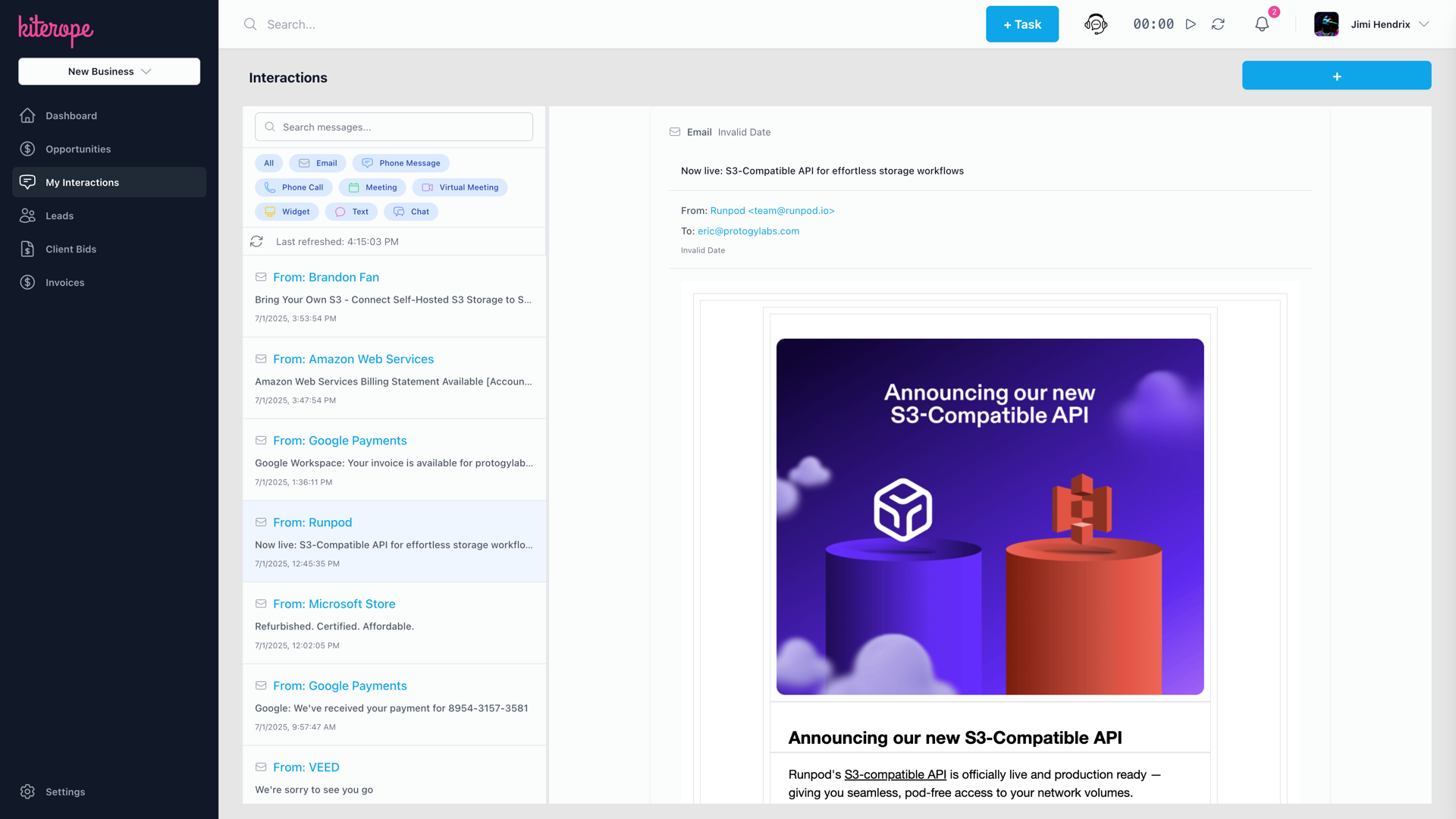Select the All filter chip
Screen dimensions: 1456x819
tap(268, 163)
